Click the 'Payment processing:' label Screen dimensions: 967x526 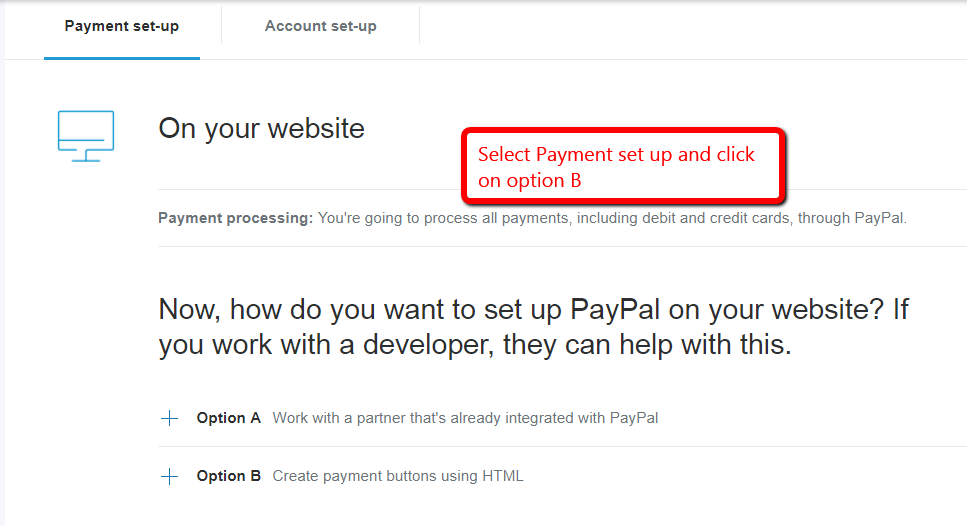click(x=236, y=218)
